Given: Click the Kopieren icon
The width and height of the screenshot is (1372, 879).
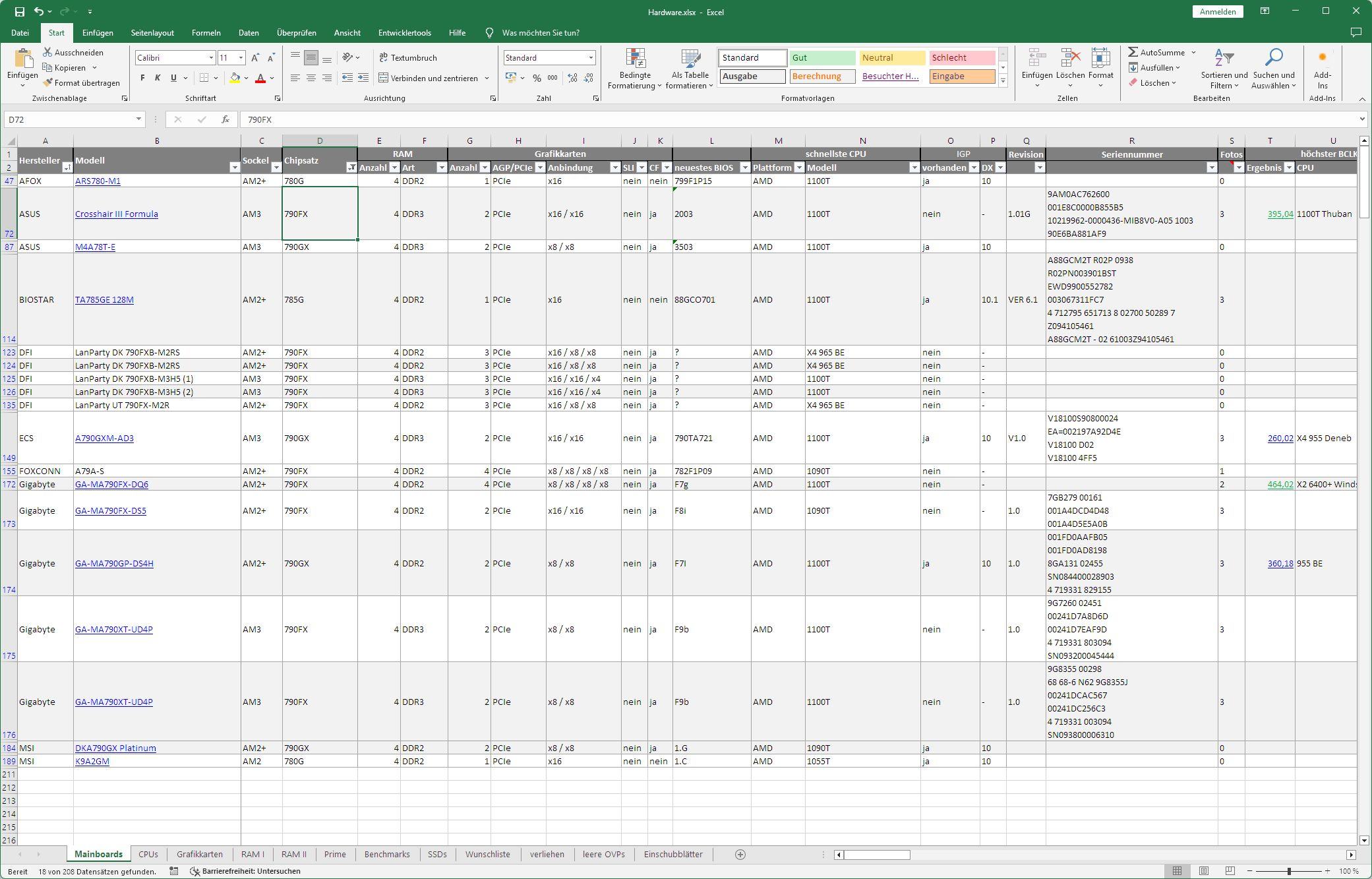Looking at the screenshot, I should [47, 67].
